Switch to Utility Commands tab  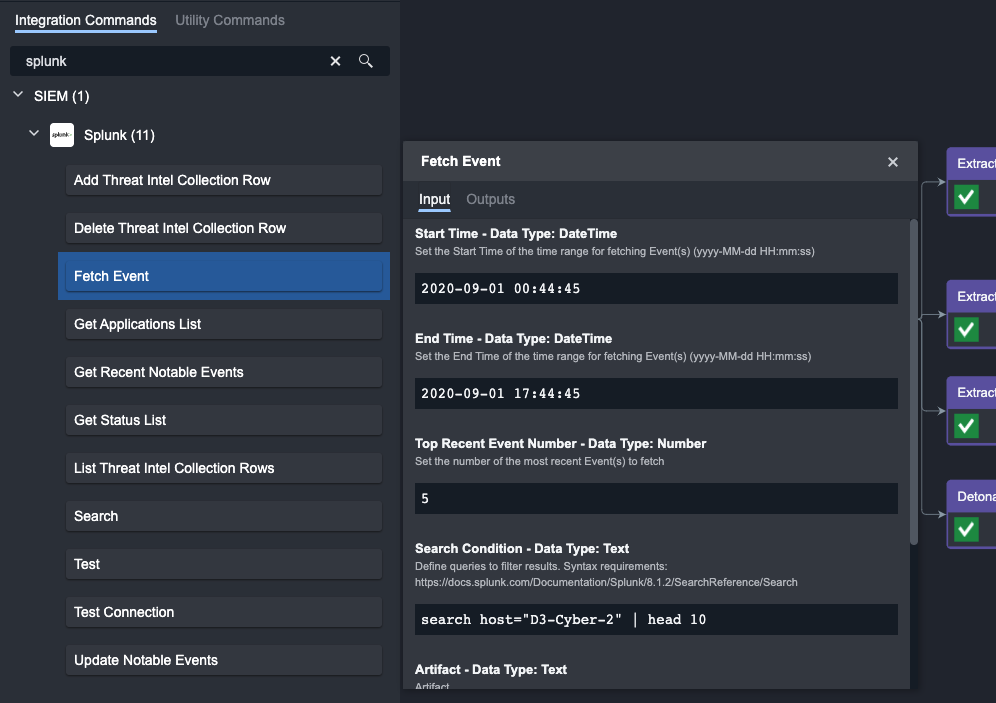(229, 20)
